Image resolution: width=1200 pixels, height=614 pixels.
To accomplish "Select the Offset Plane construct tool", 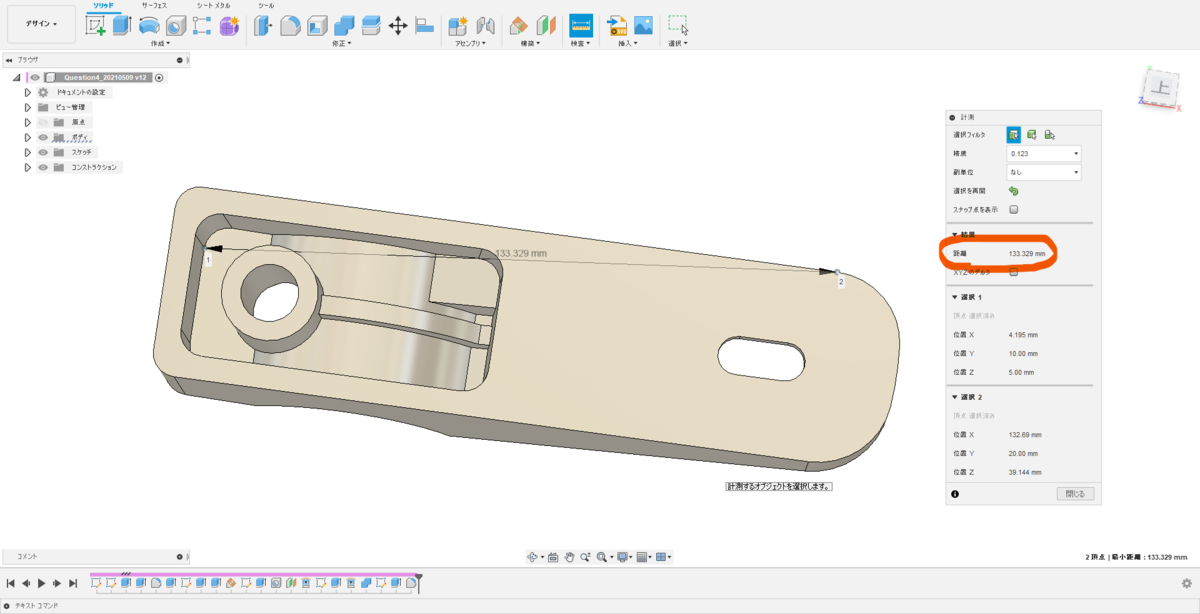I will (519, 26).
